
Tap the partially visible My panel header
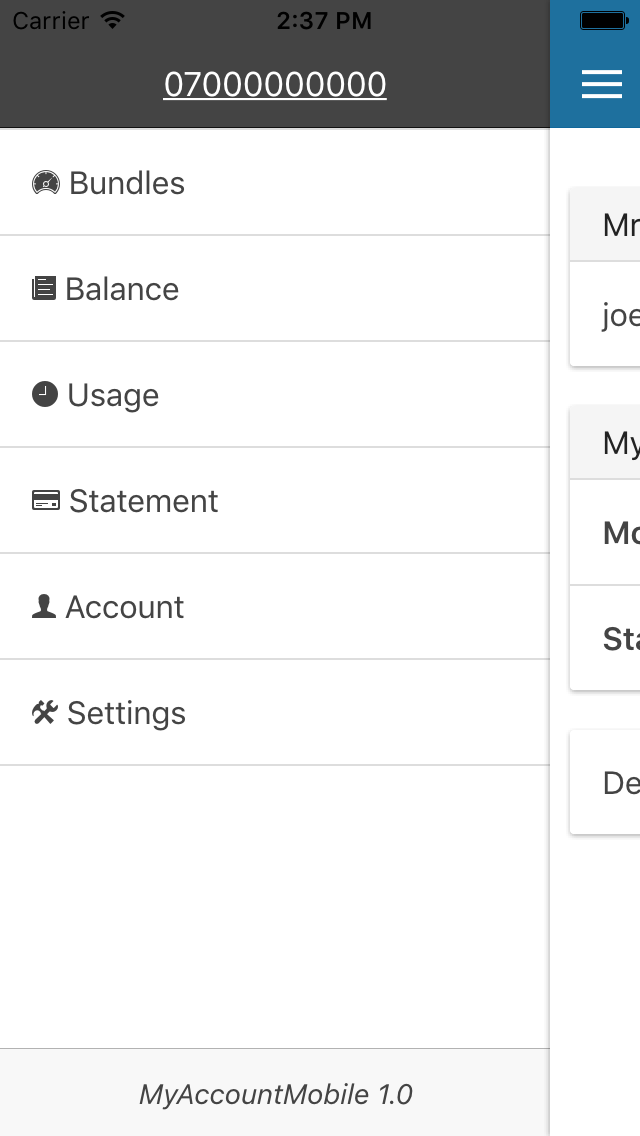click(x=605, y=443)
